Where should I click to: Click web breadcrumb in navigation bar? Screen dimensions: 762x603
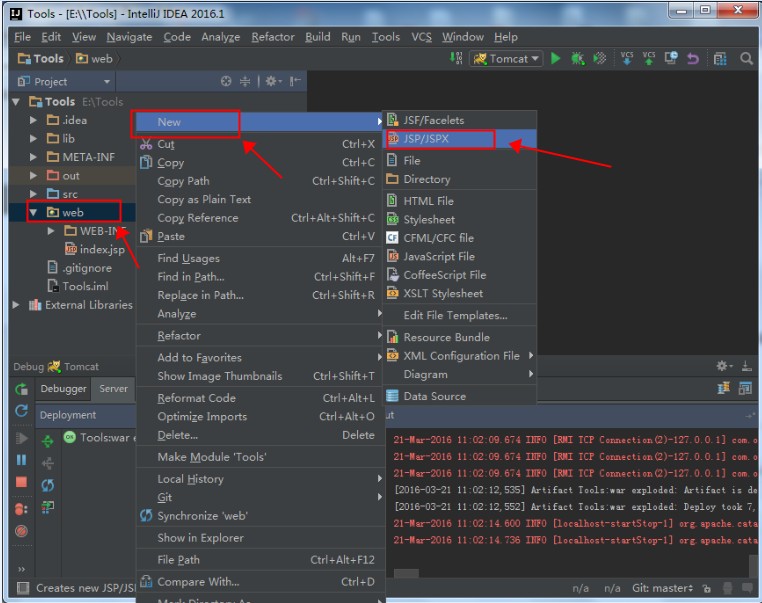coord(94,59)
